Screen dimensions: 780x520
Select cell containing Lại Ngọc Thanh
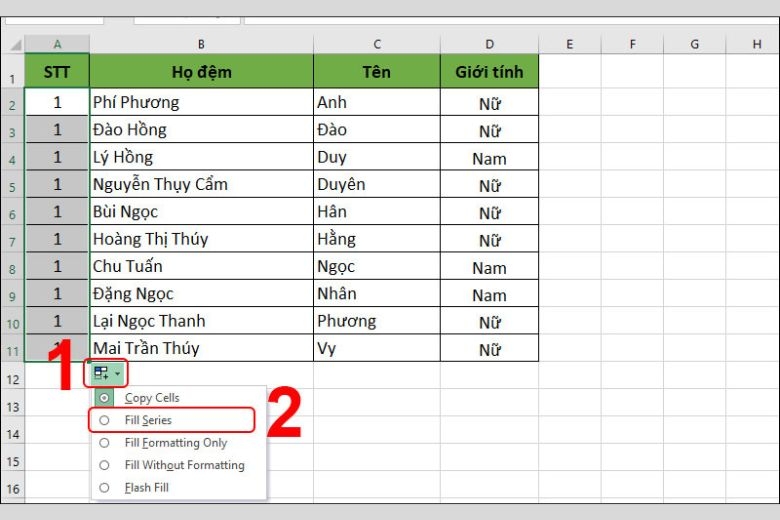tap(201, 321)
